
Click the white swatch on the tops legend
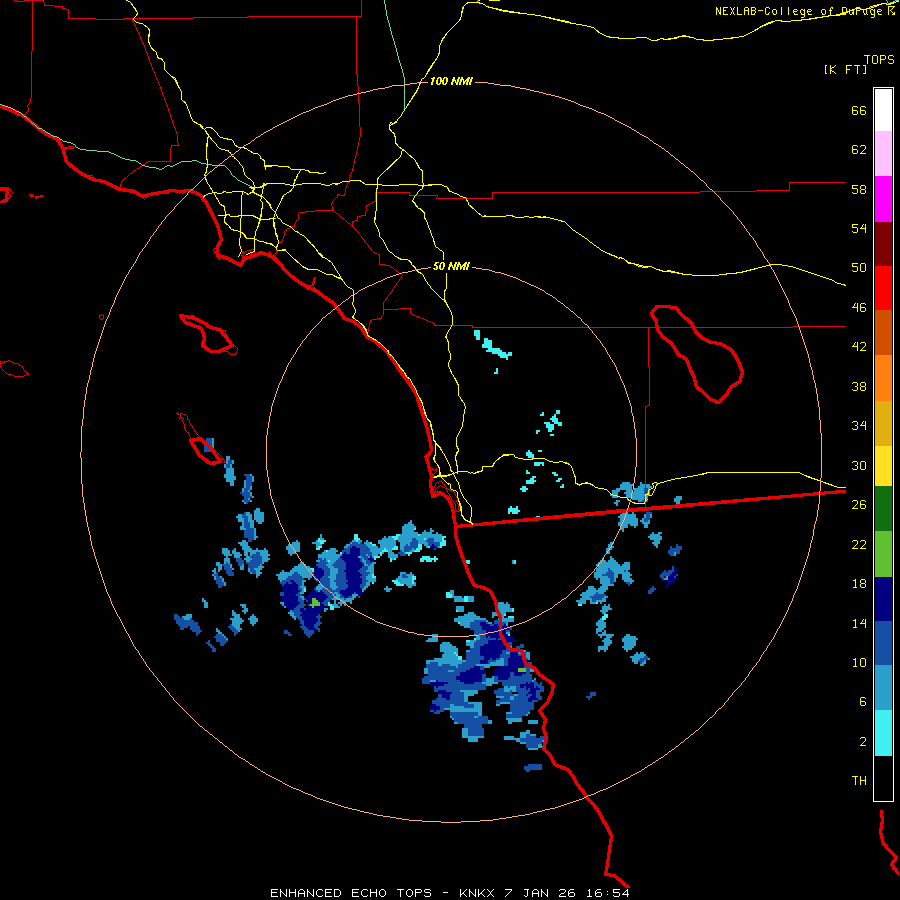pyautogui.click(x=883, y=110)
